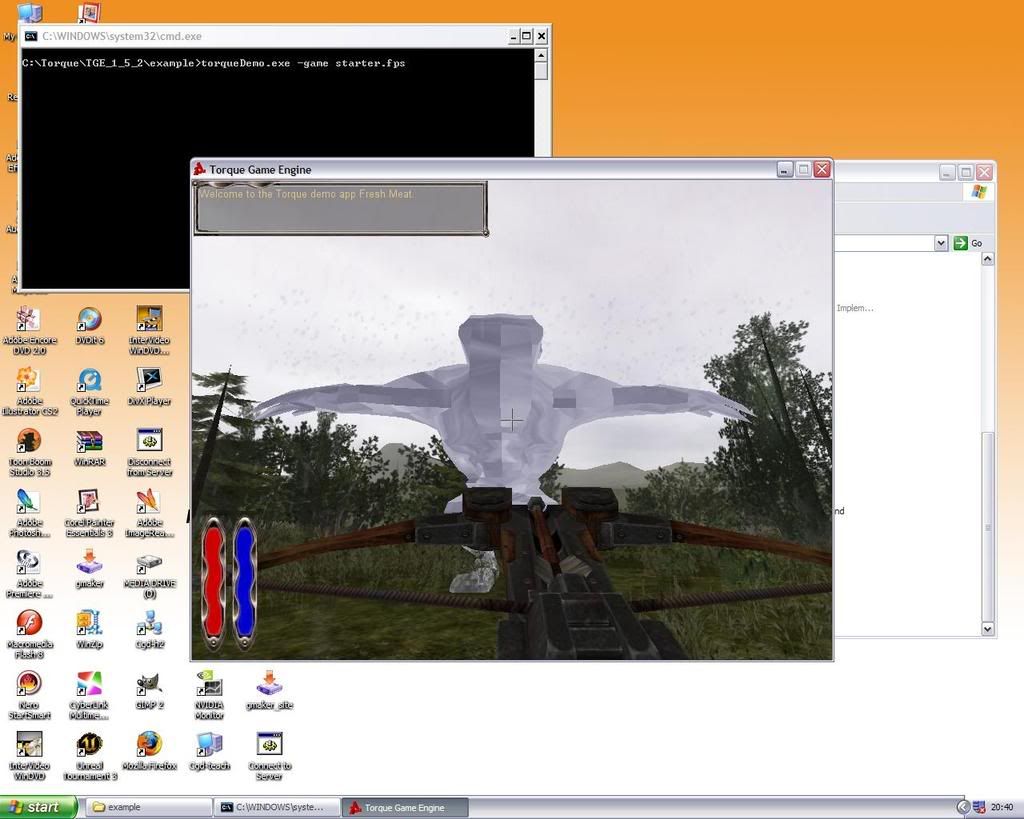1024x819 pixels.
Task: Expand hidden system tray icons
Action: tap(963, 808)
